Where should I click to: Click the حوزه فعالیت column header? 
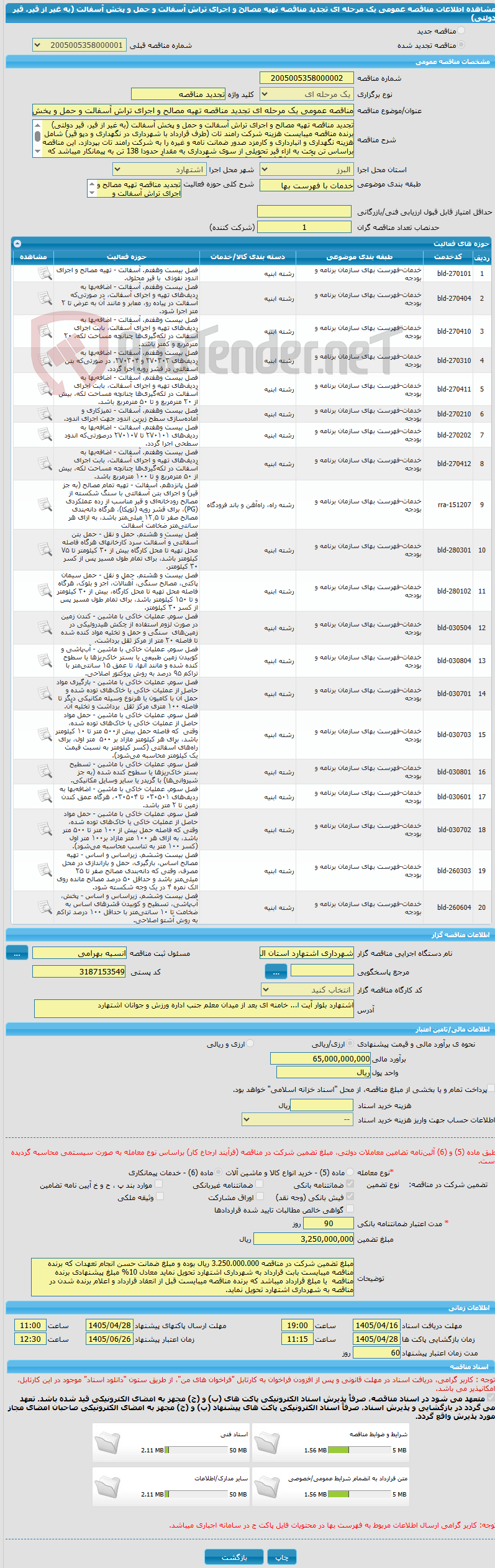(126, 257)
